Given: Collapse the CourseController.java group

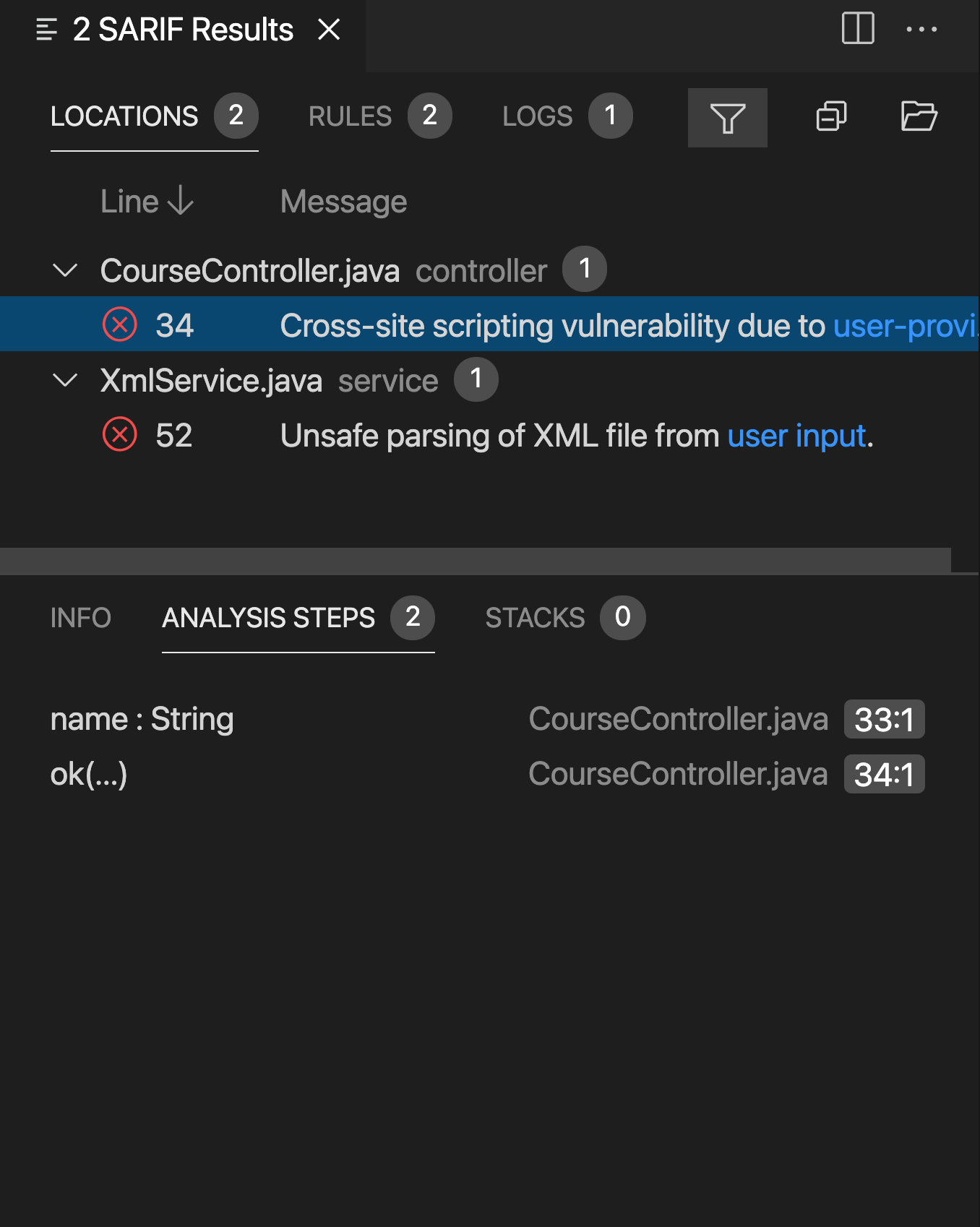Looking at the screenshot, I should coord(66,271).
